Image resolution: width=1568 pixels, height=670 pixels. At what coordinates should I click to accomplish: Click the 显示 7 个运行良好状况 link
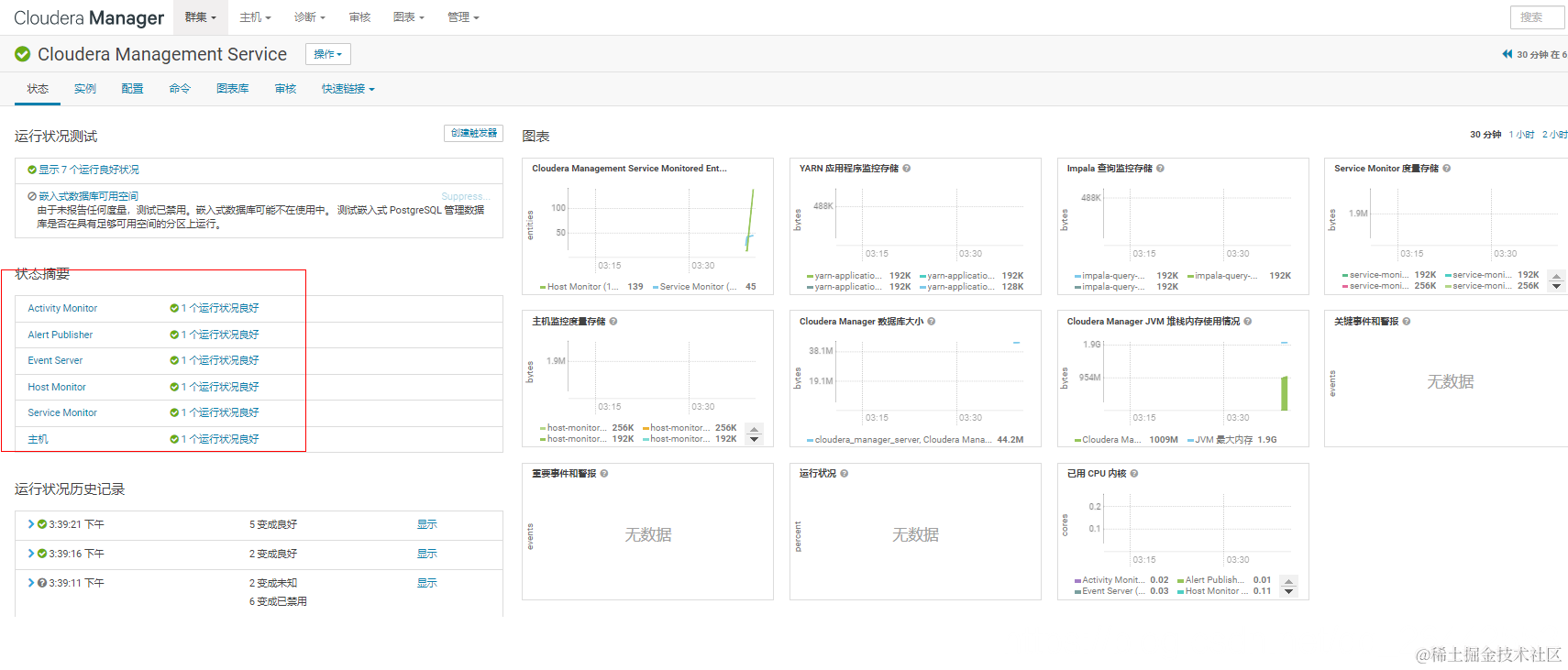(x=89, y=170)
